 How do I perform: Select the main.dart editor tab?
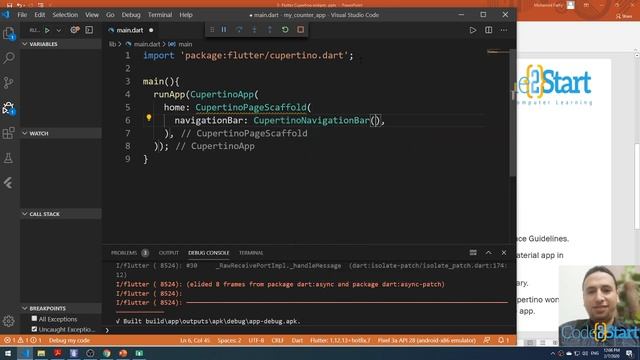[130, 30]
